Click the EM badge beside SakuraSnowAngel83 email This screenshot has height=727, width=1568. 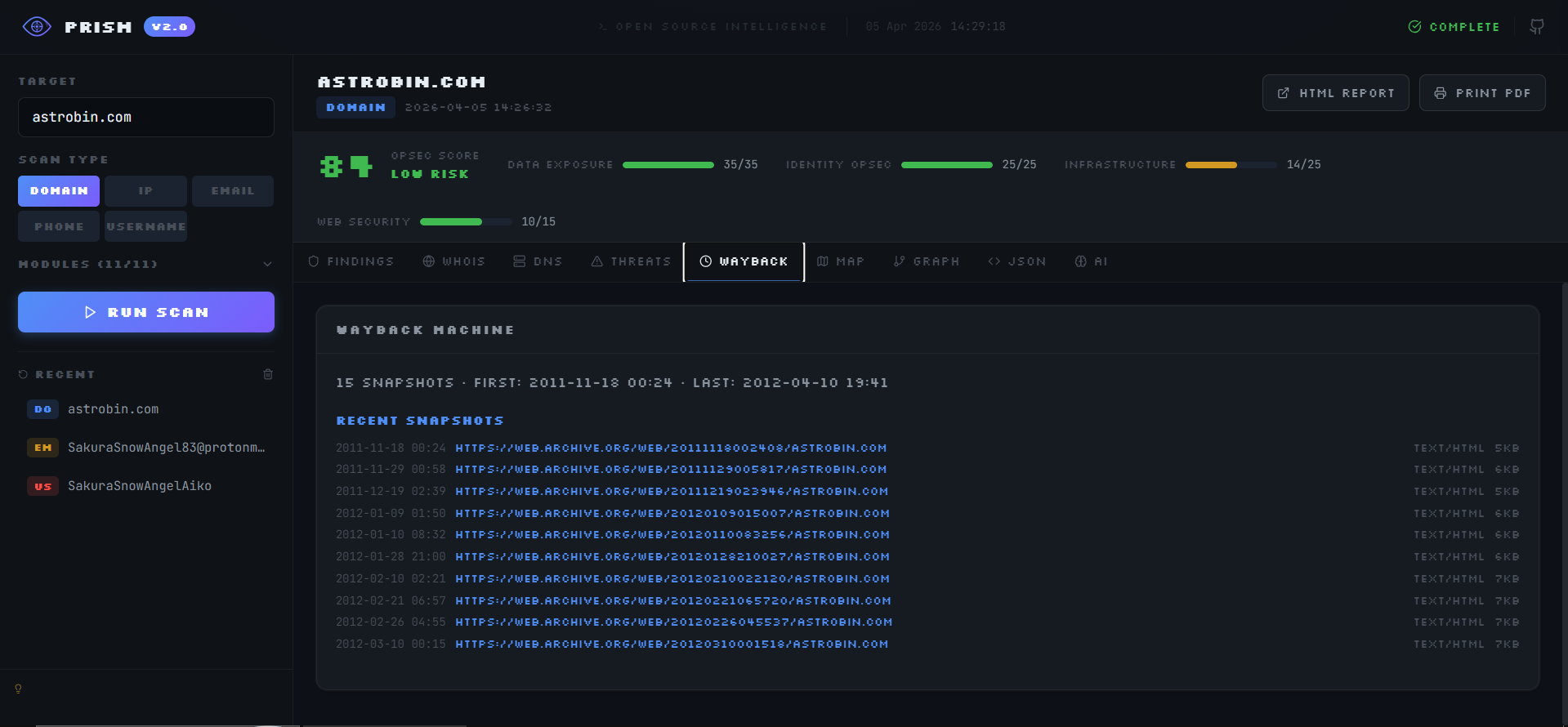tap(43, 448)
